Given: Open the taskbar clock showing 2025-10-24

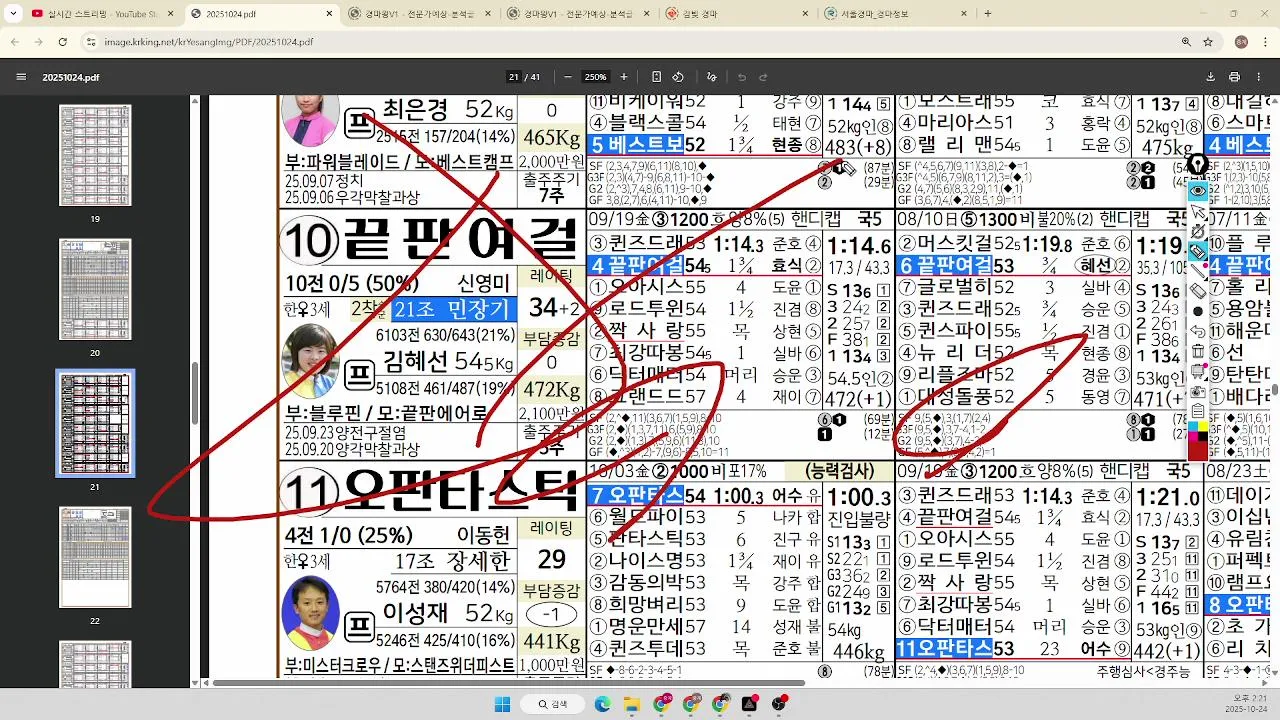Looking at the screenshot, I should click(1246, 704).
